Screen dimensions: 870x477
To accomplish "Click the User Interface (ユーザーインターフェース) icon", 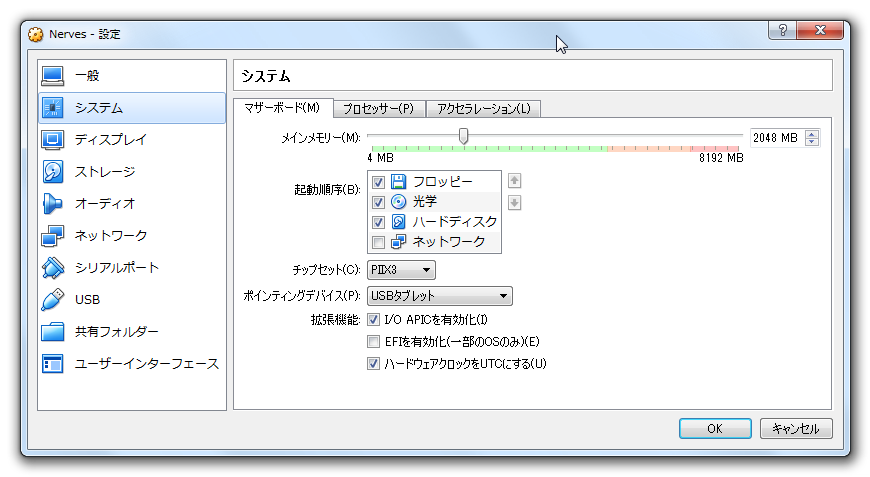I will tap(53, 364).
